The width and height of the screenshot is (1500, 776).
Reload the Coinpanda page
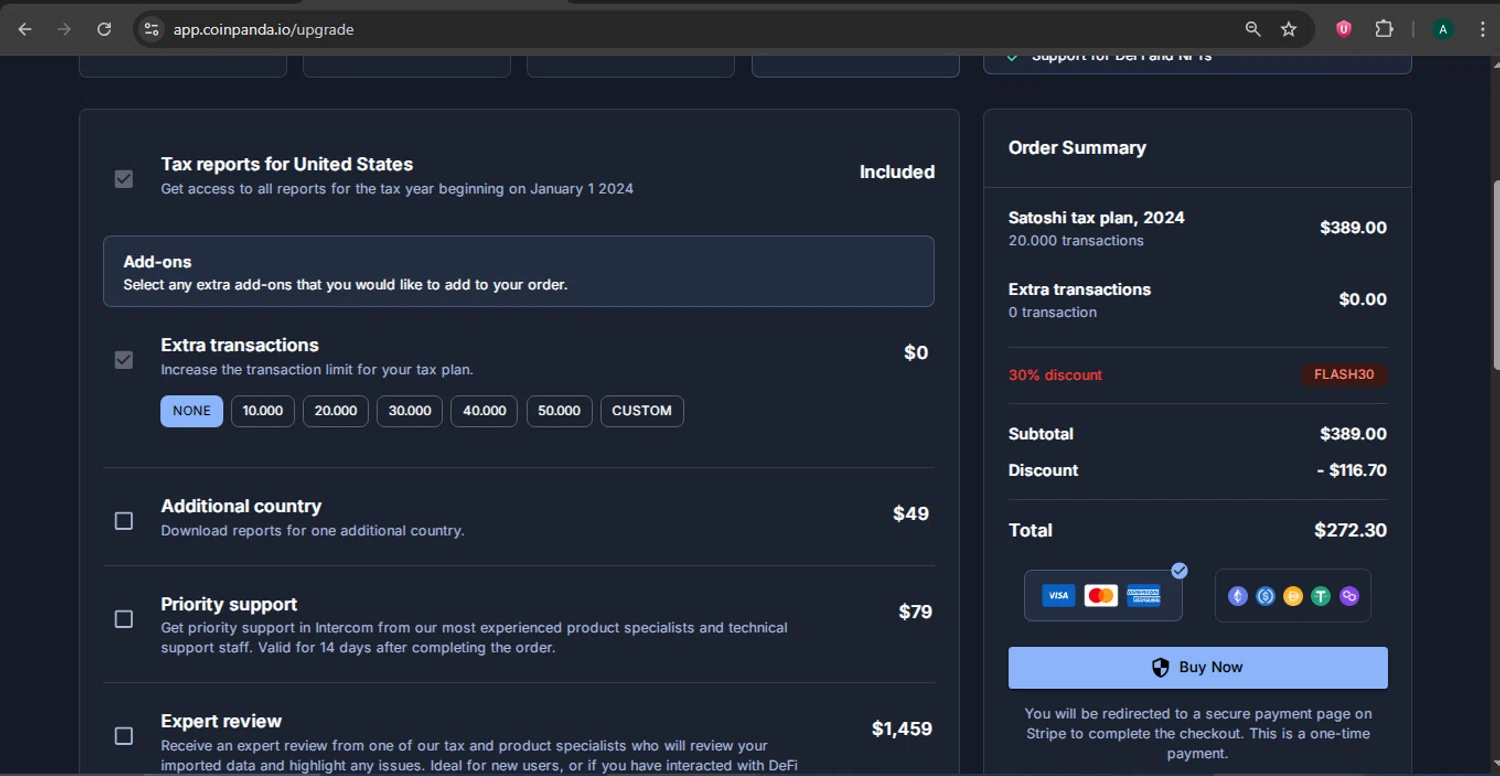[x=104, y=29]
